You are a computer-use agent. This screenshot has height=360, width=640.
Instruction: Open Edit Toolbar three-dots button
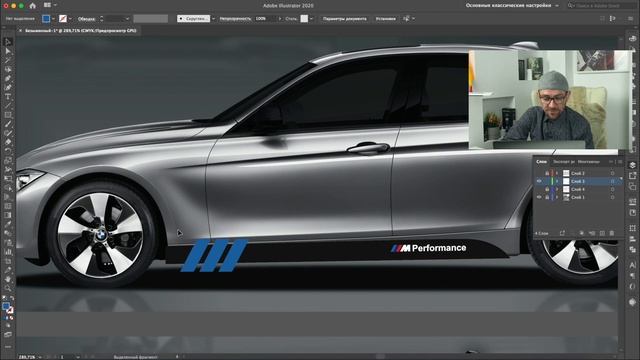[8, 347]
